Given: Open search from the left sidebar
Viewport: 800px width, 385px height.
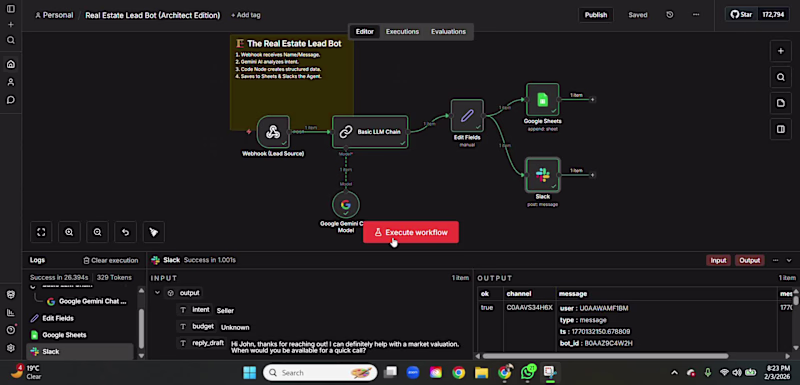Looking at the screenshot, I should [11, 40].
